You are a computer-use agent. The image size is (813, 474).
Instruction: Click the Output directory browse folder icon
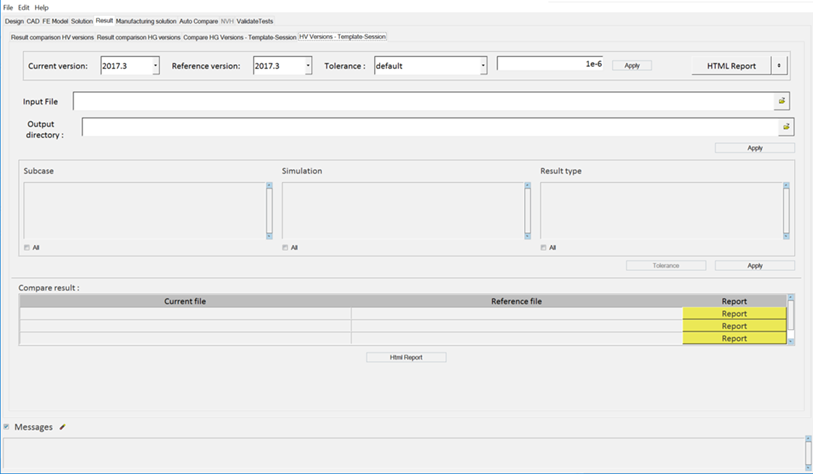click(786, 127)
